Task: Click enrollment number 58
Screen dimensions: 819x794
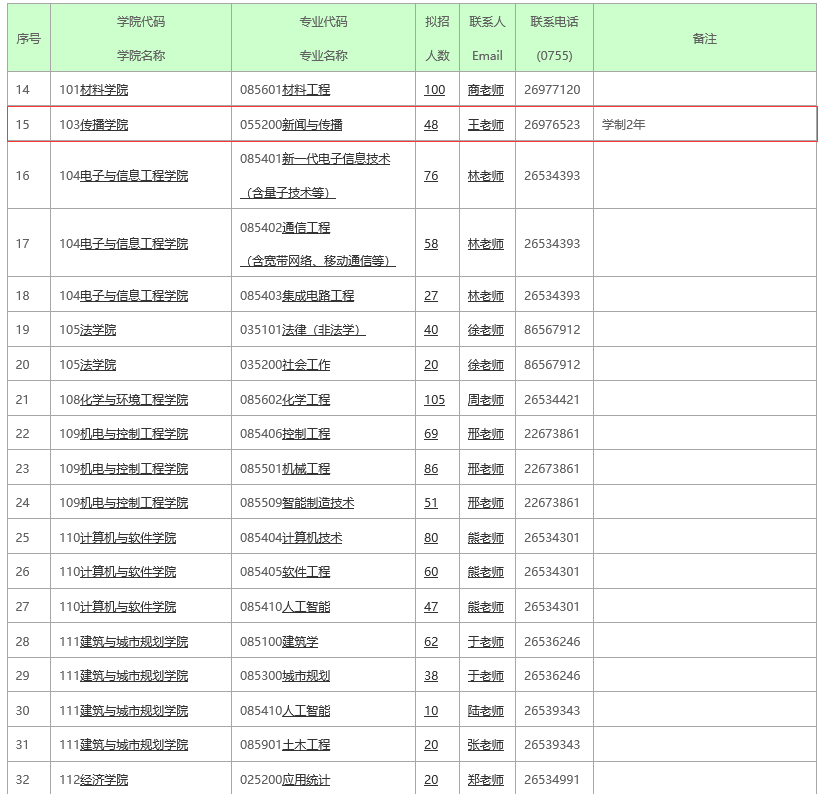Action: pos(431,244)
